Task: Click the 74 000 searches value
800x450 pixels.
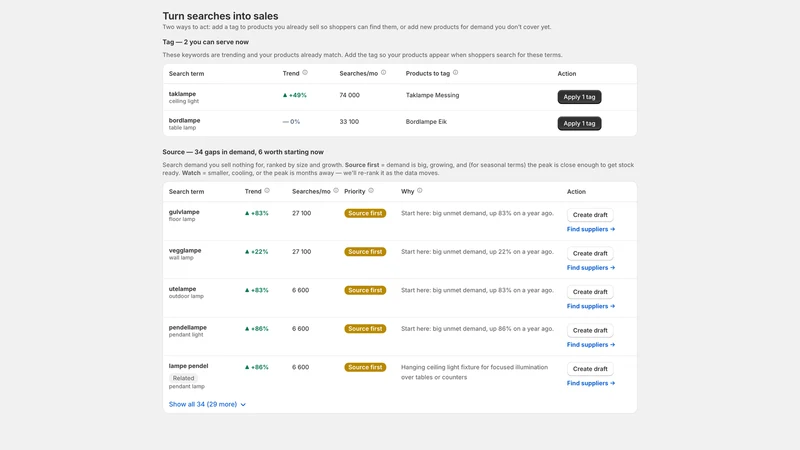Action: [x=349, y=95]
